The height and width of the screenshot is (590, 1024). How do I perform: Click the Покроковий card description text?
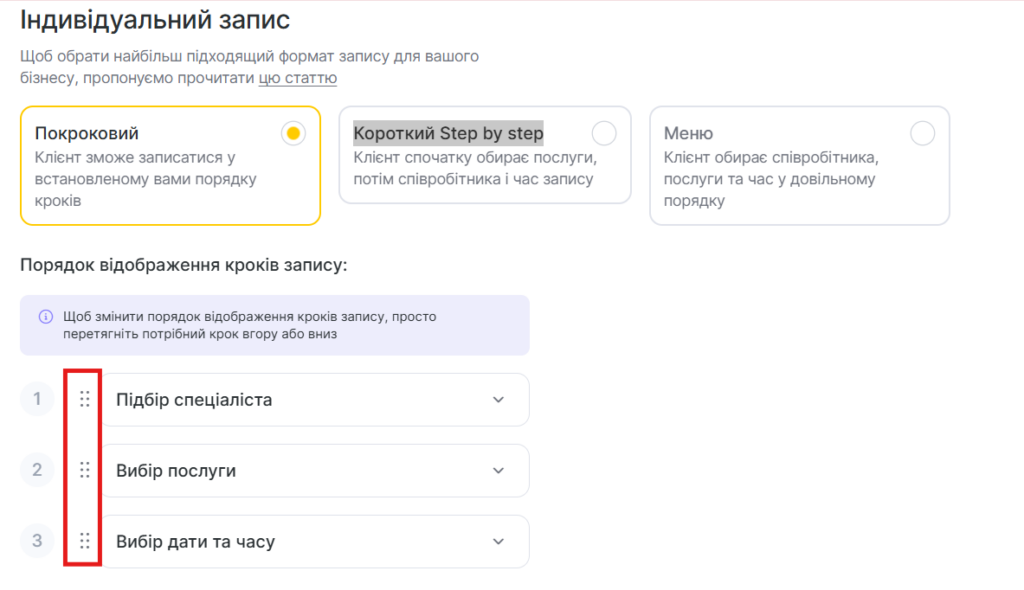pyautogui.click(x=145, y=180)
